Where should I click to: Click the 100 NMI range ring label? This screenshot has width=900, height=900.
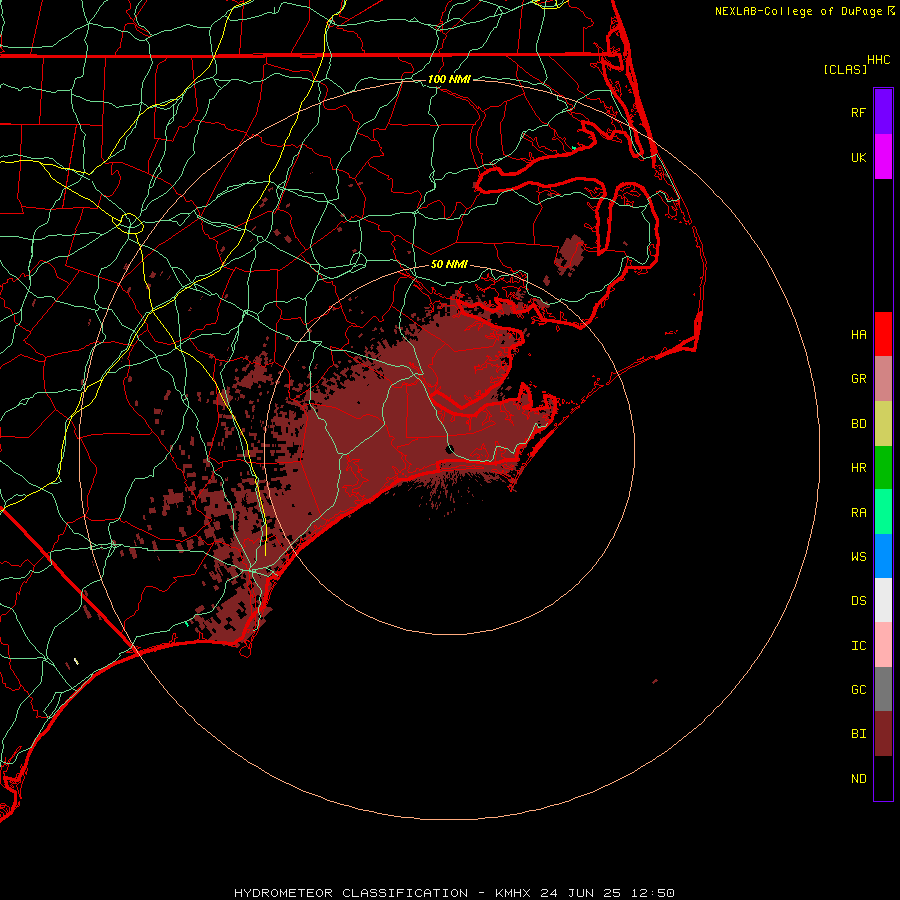449,79
